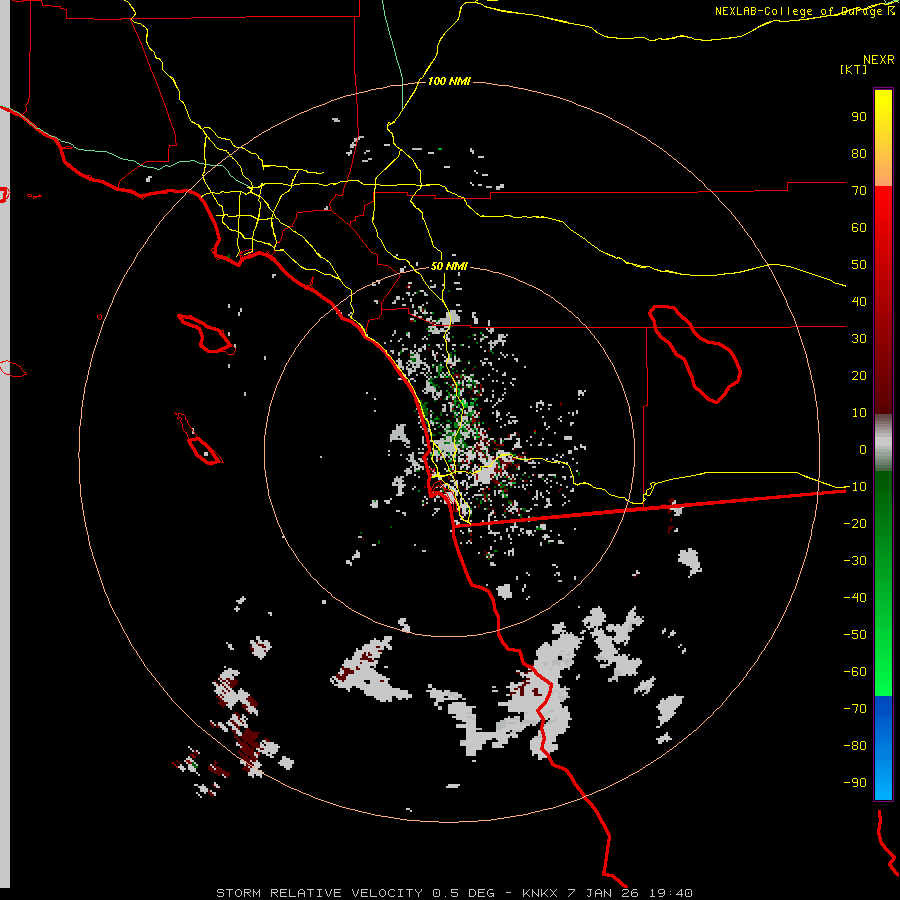Click the '-70' value on the velocity scale
This screenshot has width=900, height=900.
click(x=855, y=709)
